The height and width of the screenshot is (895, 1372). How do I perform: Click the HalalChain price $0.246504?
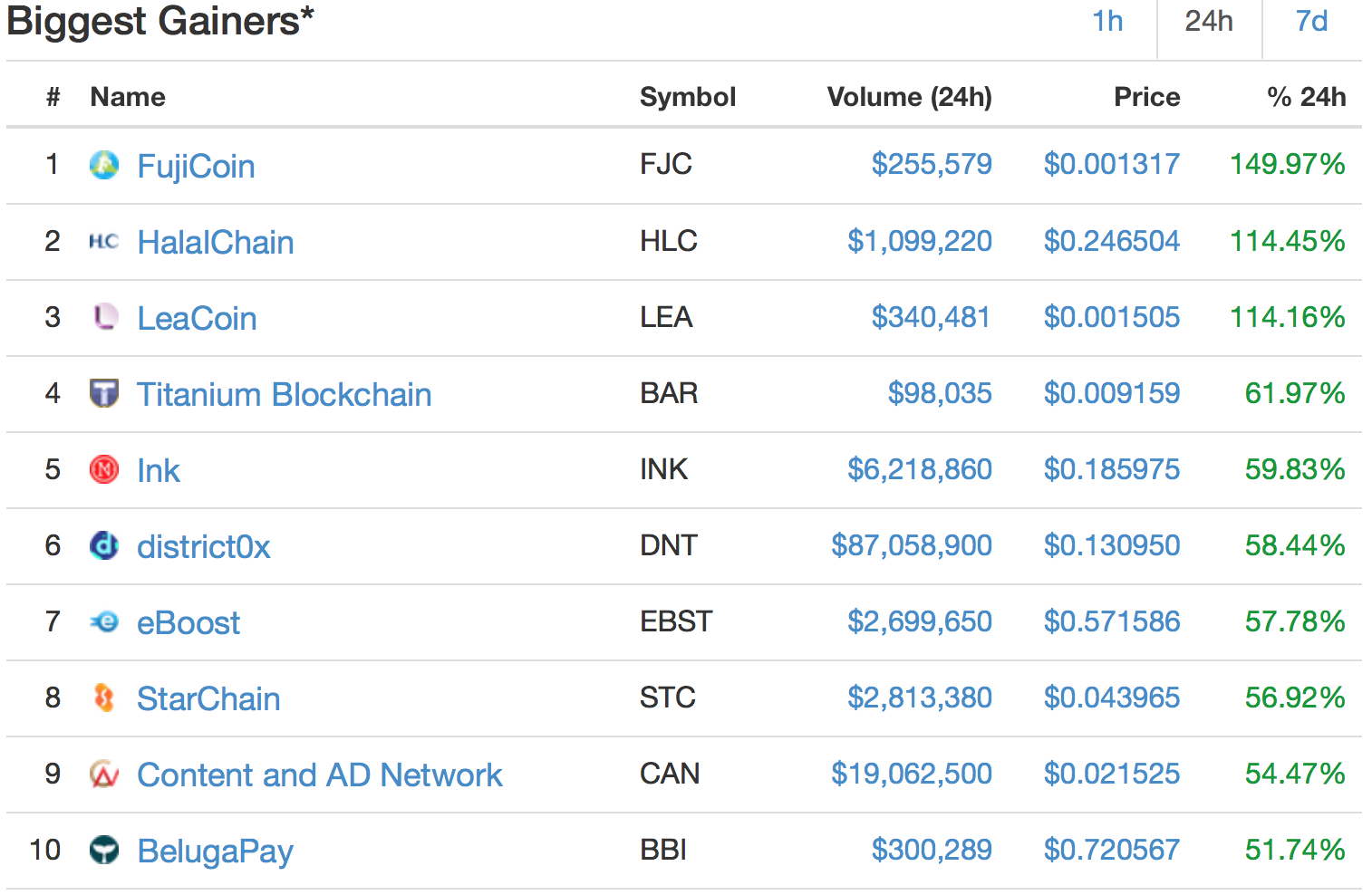[x=1111, y=241]
